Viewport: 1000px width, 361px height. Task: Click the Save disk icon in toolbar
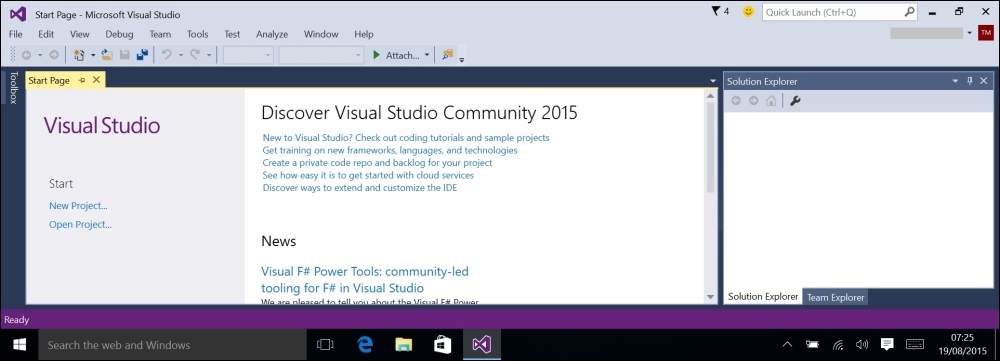tap(125, 55)
